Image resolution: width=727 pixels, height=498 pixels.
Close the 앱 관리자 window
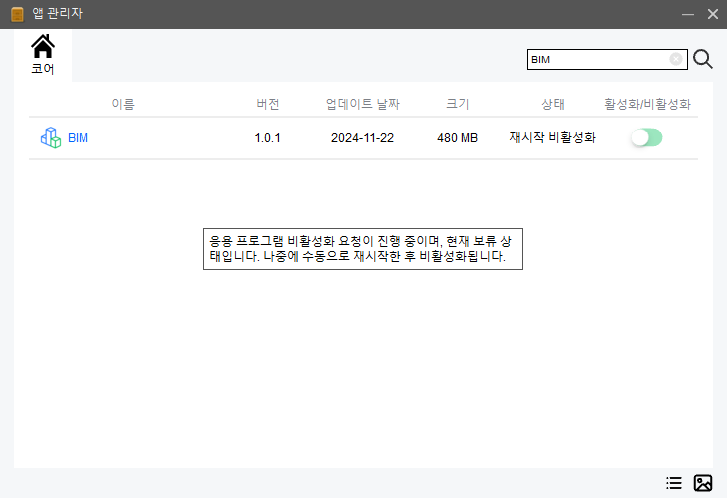(x=713, y=14)
